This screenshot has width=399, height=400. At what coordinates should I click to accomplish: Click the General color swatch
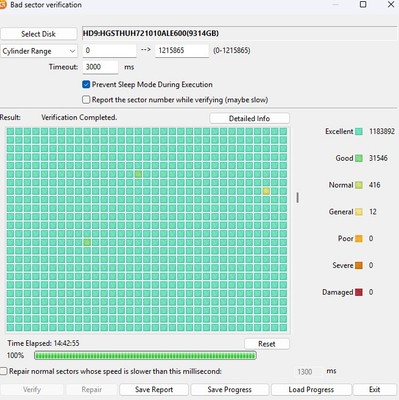(359, 212)
